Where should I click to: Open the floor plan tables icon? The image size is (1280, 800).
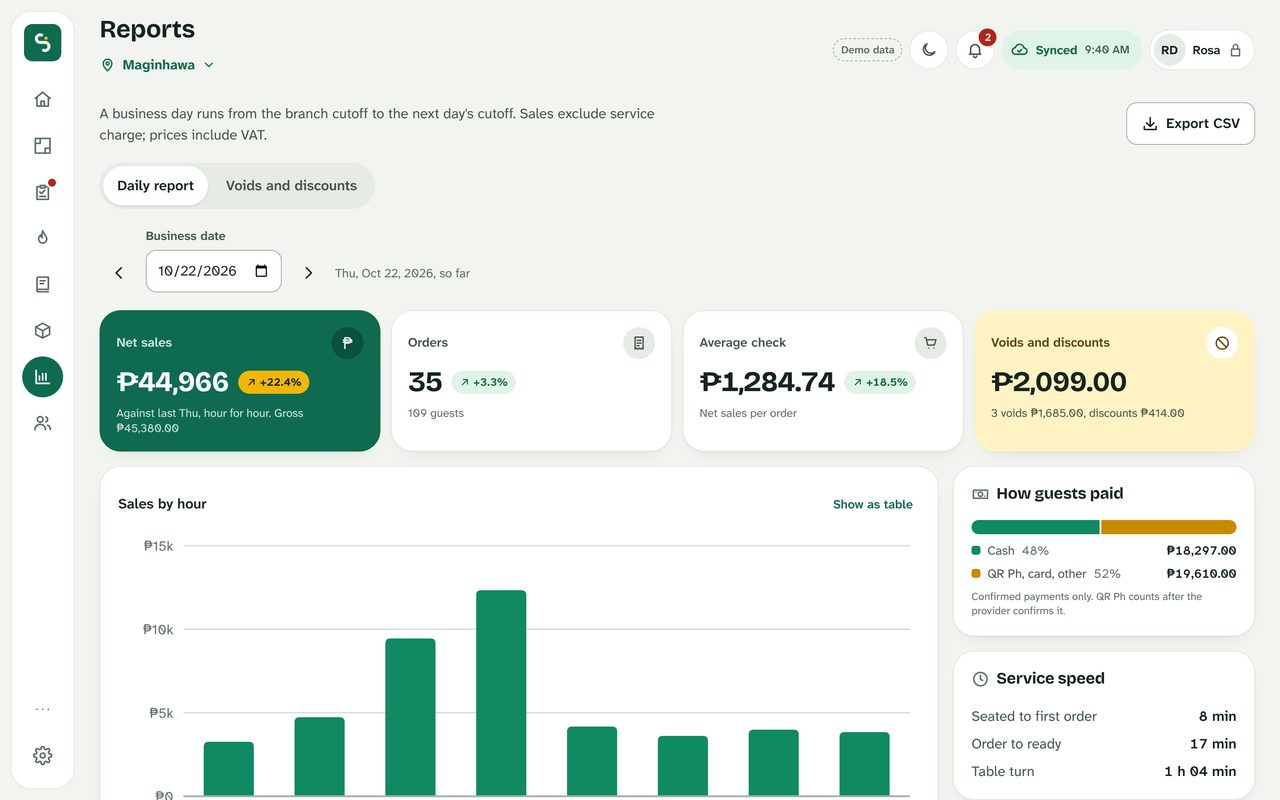(x=42, y=146)
